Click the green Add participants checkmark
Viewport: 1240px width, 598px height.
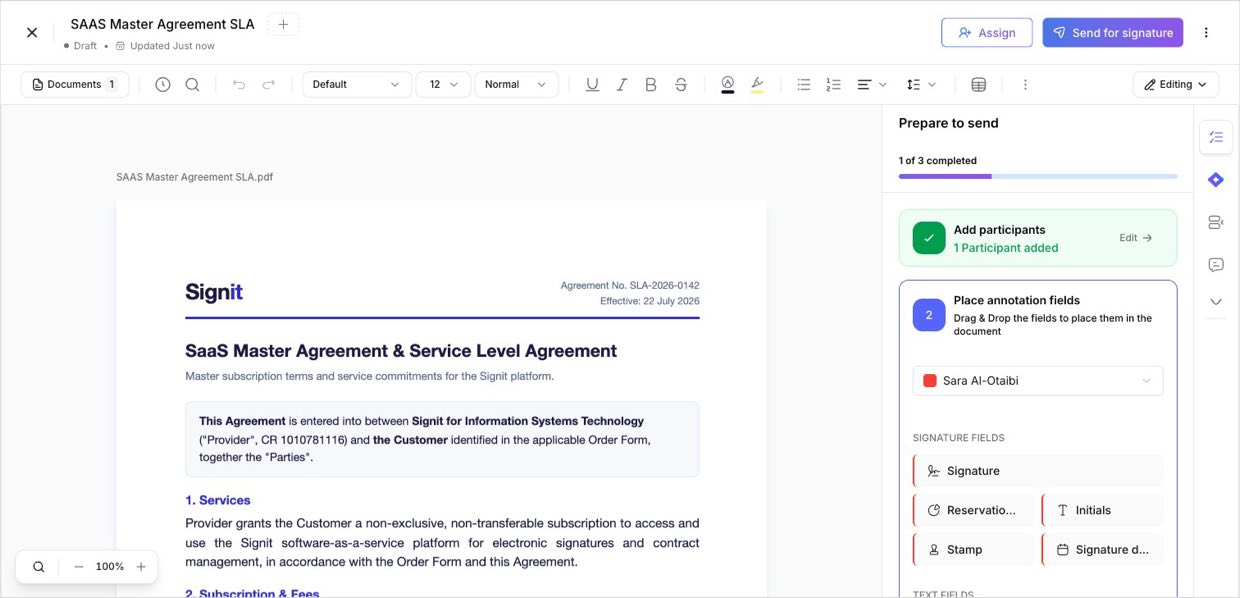929,238
